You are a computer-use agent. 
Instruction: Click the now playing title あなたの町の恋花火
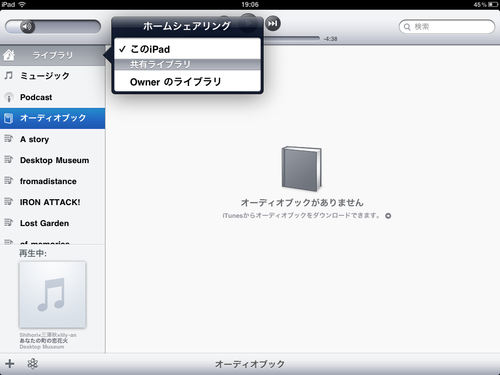point(44,341)
